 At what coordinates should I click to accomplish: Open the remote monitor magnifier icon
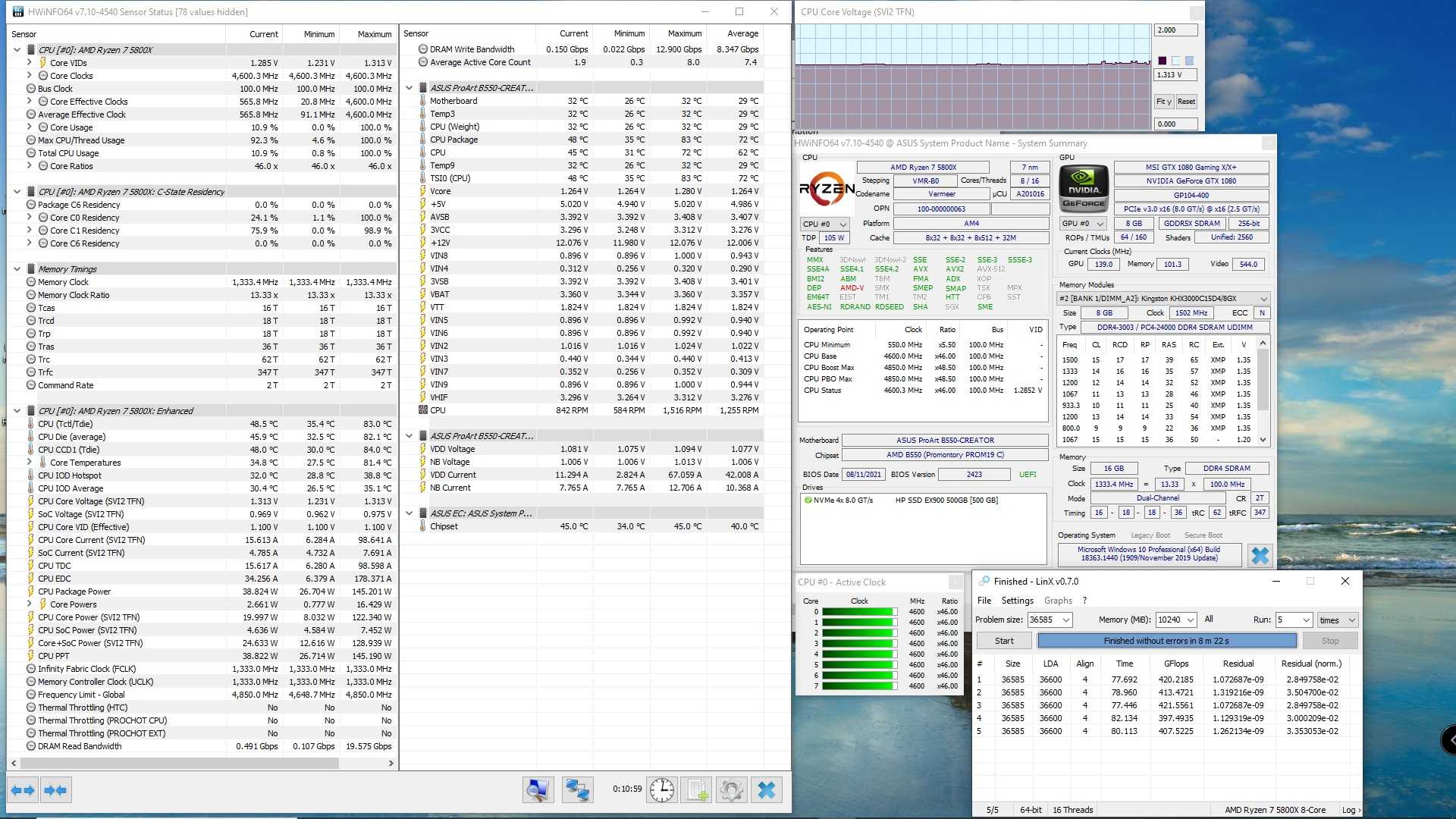(x=538, y=790)
